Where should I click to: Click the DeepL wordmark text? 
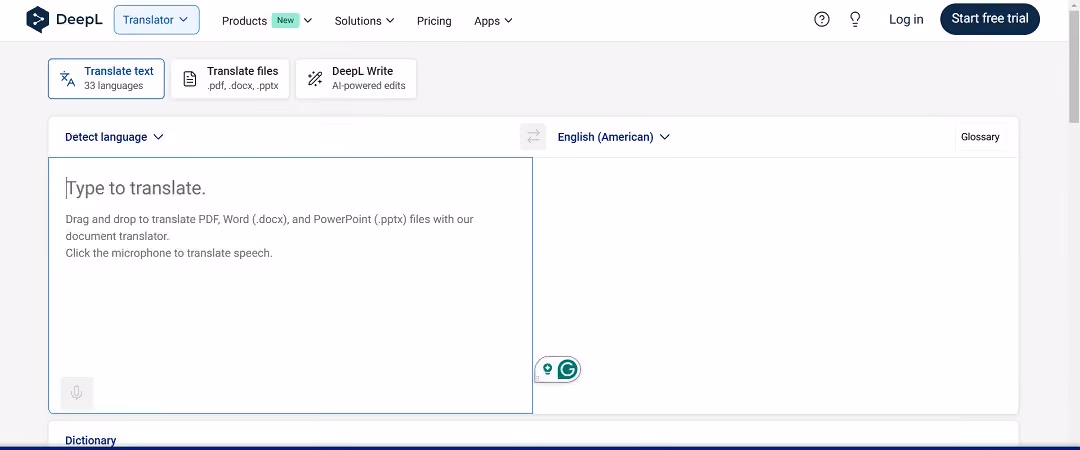79,19
